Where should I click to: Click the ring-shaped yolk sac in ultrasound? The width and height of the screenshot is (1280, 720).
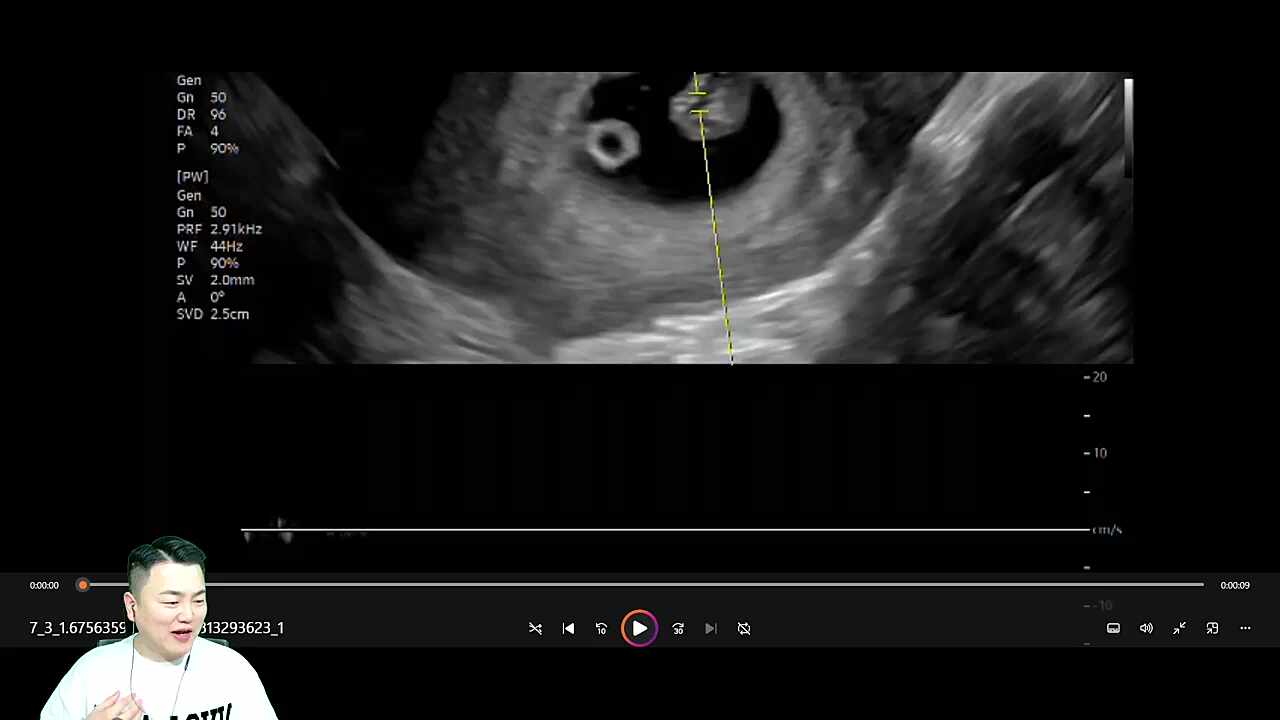coord(609,145)
